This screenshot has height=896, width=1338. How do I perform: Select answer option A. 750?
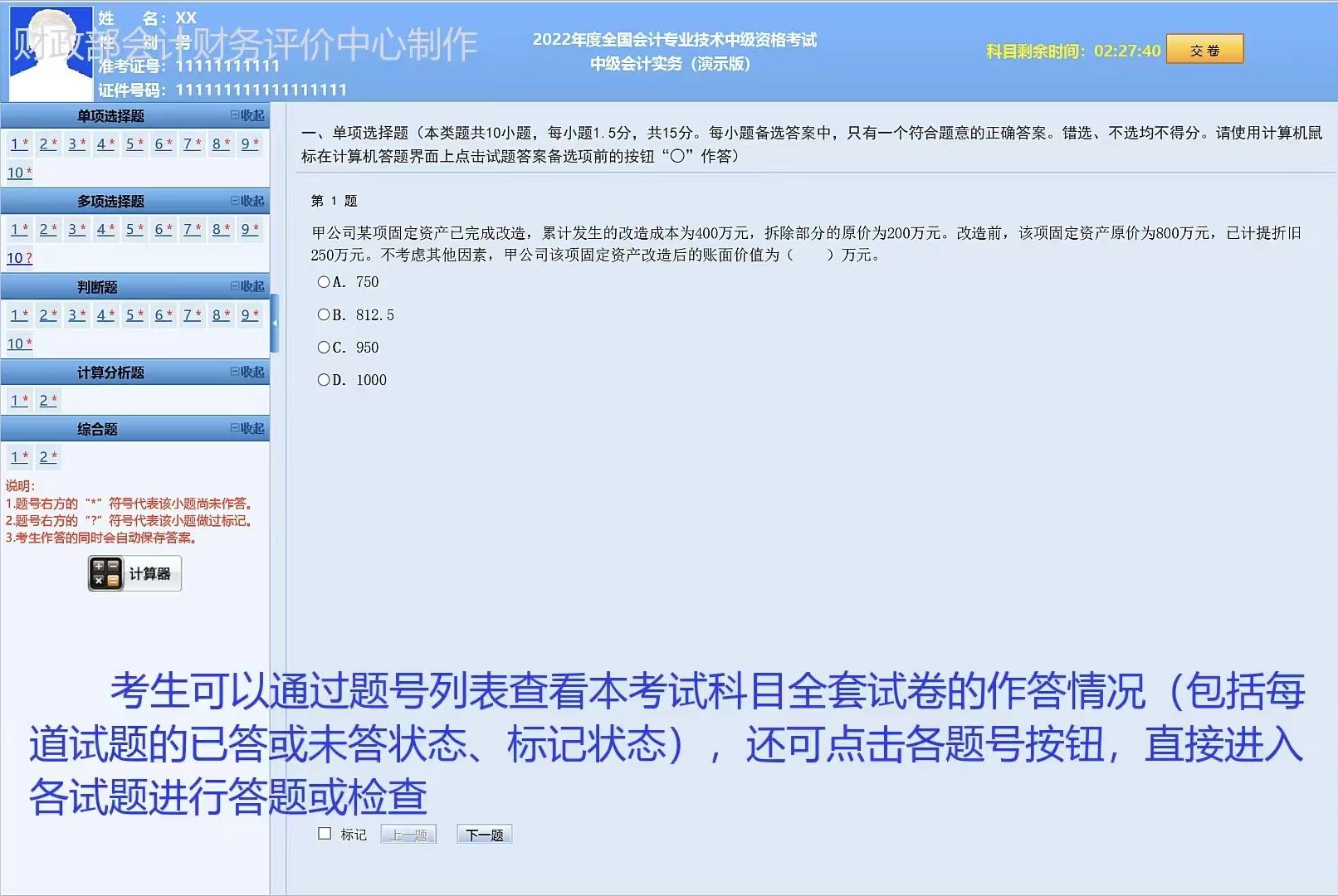pyautogui.click(x=324, y=282)
